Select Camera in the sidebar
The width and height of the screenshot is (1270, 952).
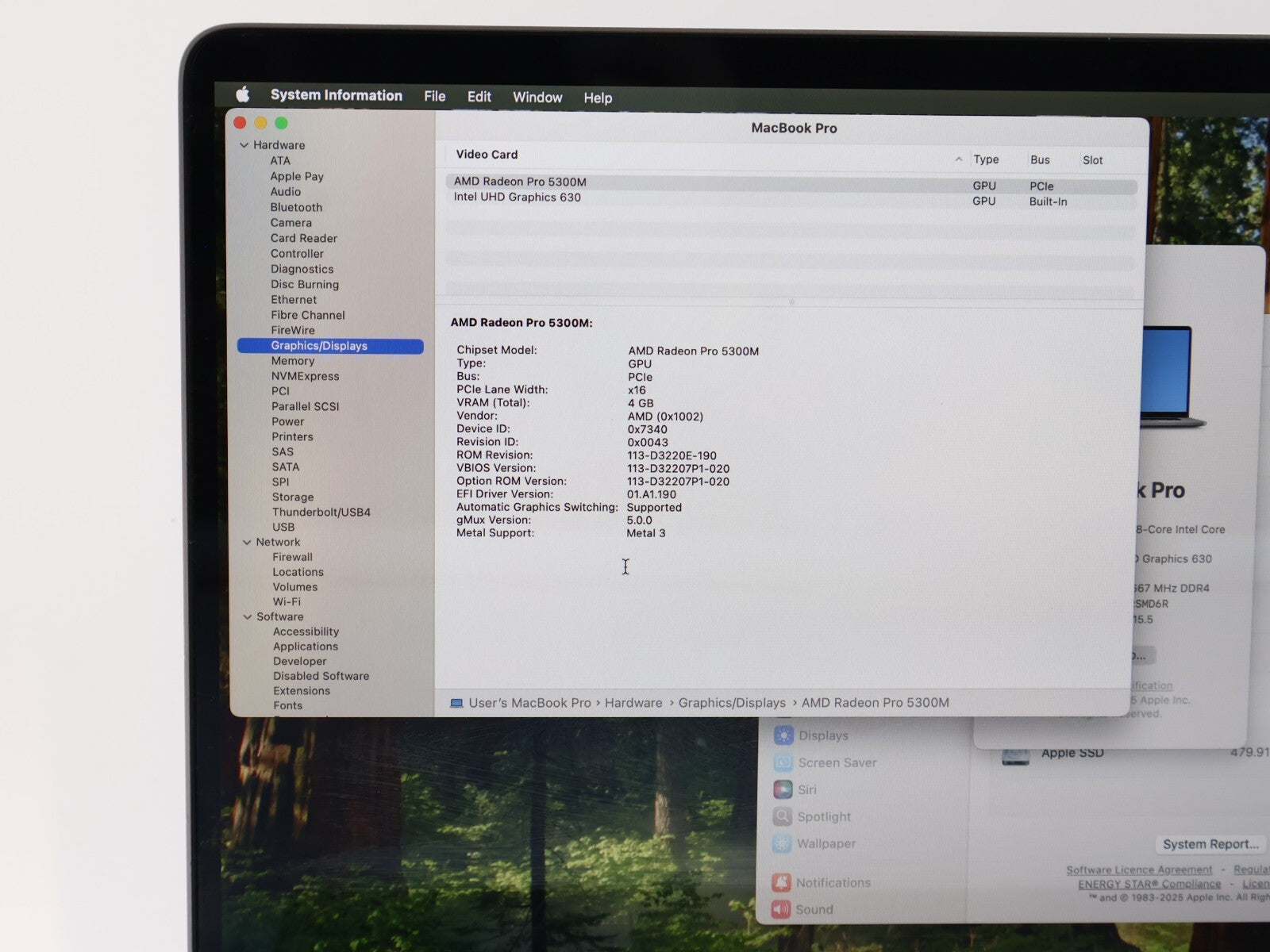click(x=291, y=223)
